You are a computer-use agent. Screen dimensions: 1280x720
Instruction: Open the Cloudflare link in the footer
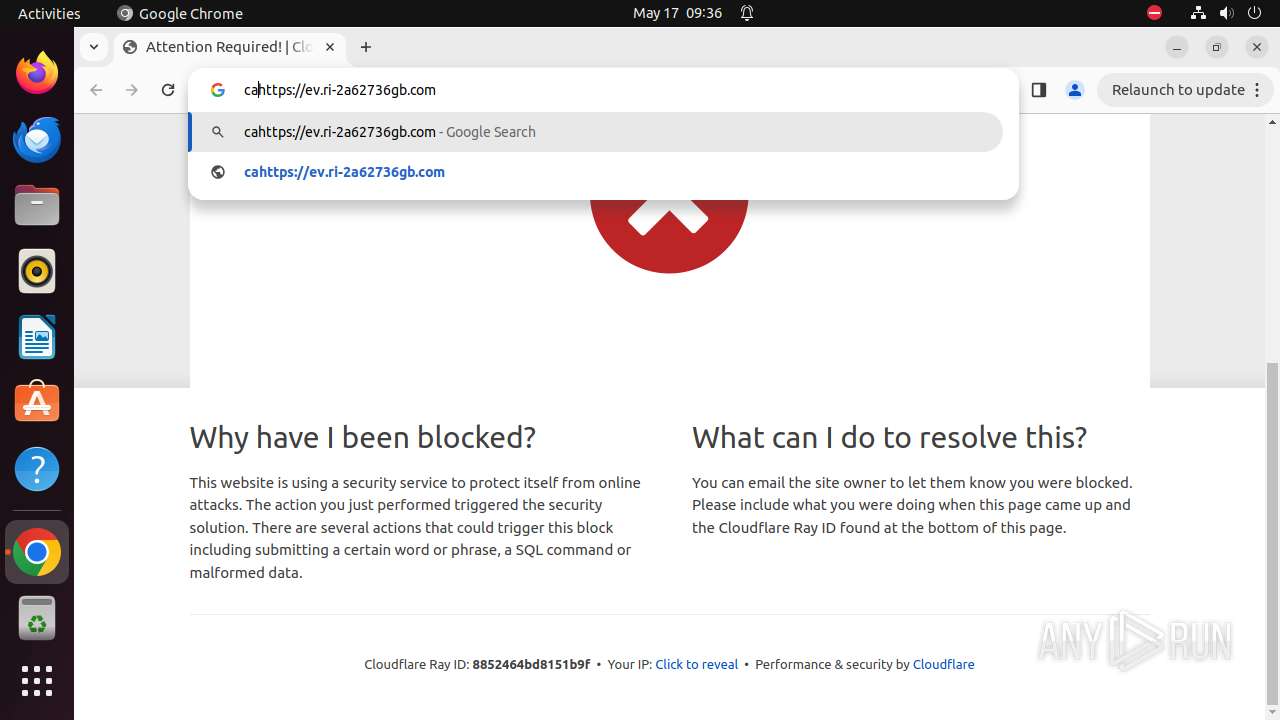(943, 664)
